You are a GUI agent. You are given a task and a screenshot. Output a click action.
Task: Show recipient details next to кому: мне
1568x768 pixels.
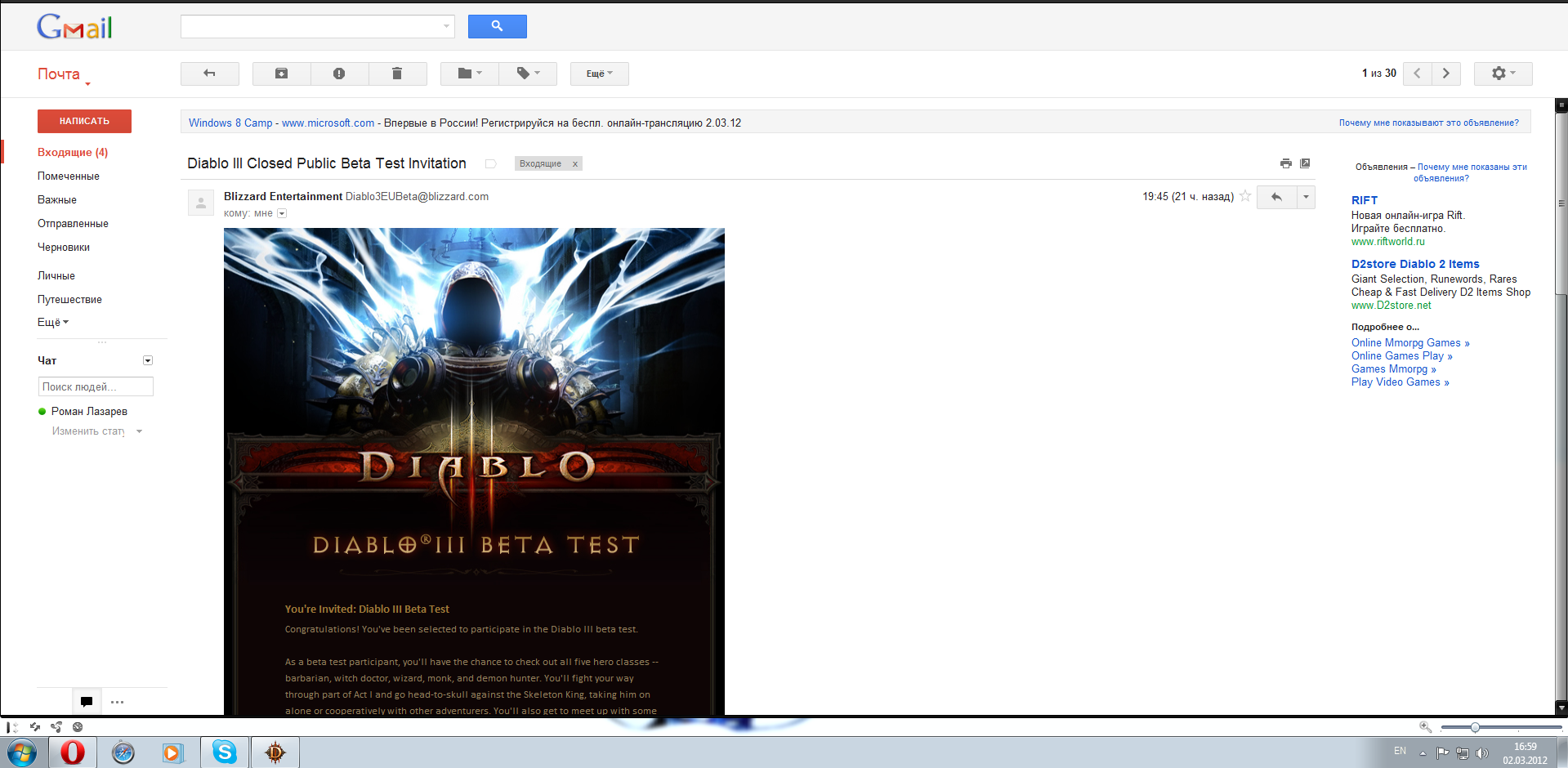pos(282,213)
